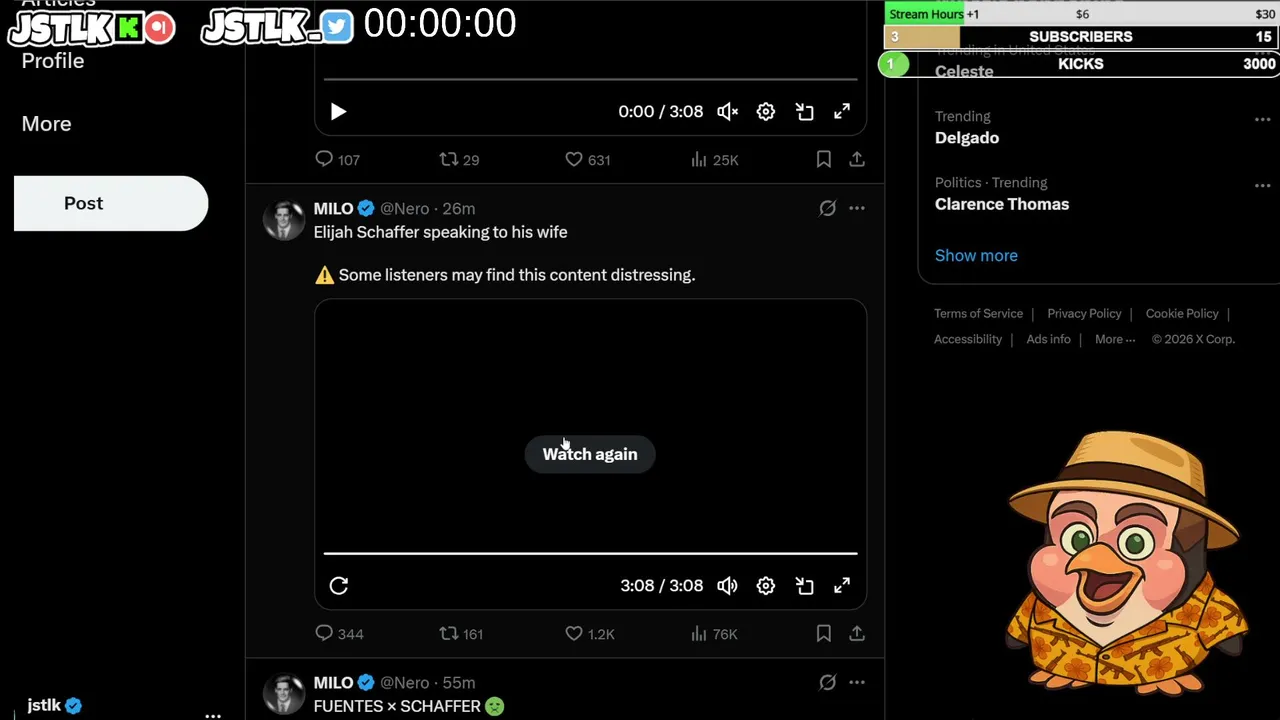The image size is (1280, 720).
Task: Unmute the top video with muted speaker
Action: tap(727, 112)
